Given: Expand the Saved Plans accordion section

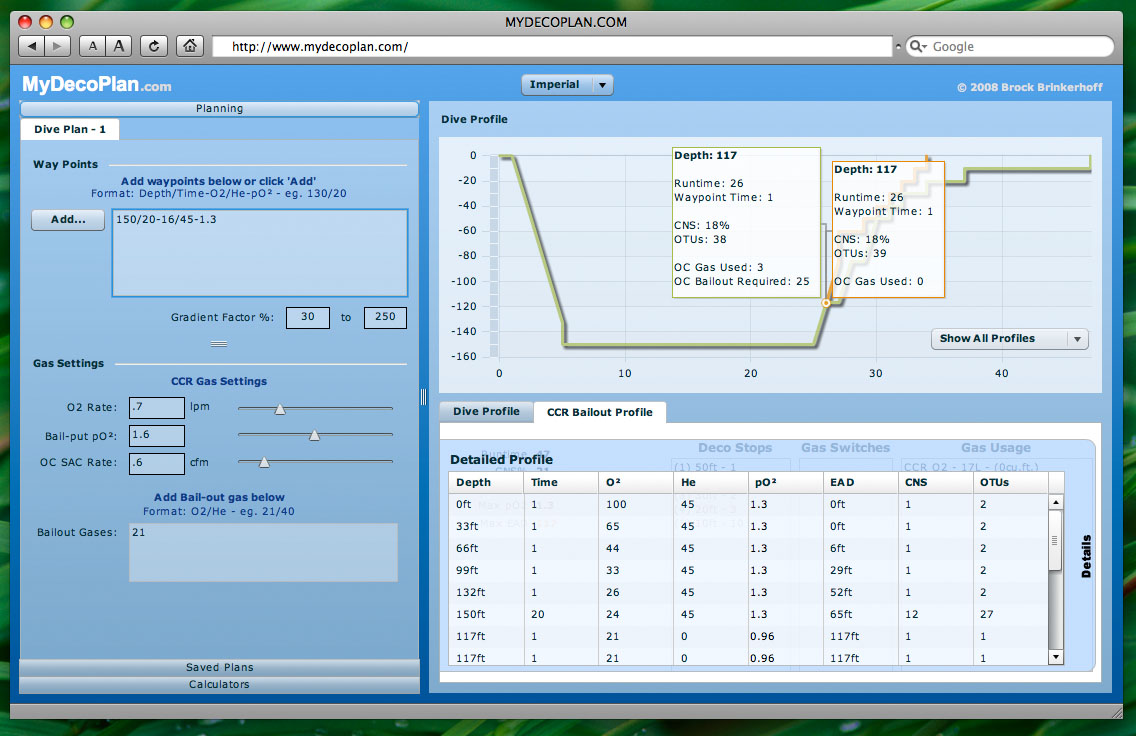Looking at the screenshot, I should click(219, 667).
